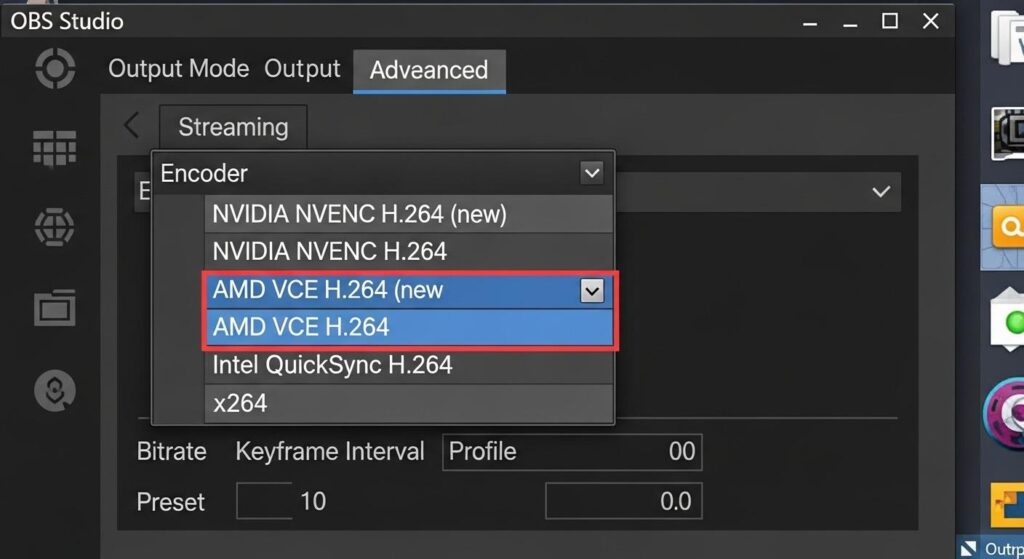Open the grid icon in sidebar

point(54,148)
